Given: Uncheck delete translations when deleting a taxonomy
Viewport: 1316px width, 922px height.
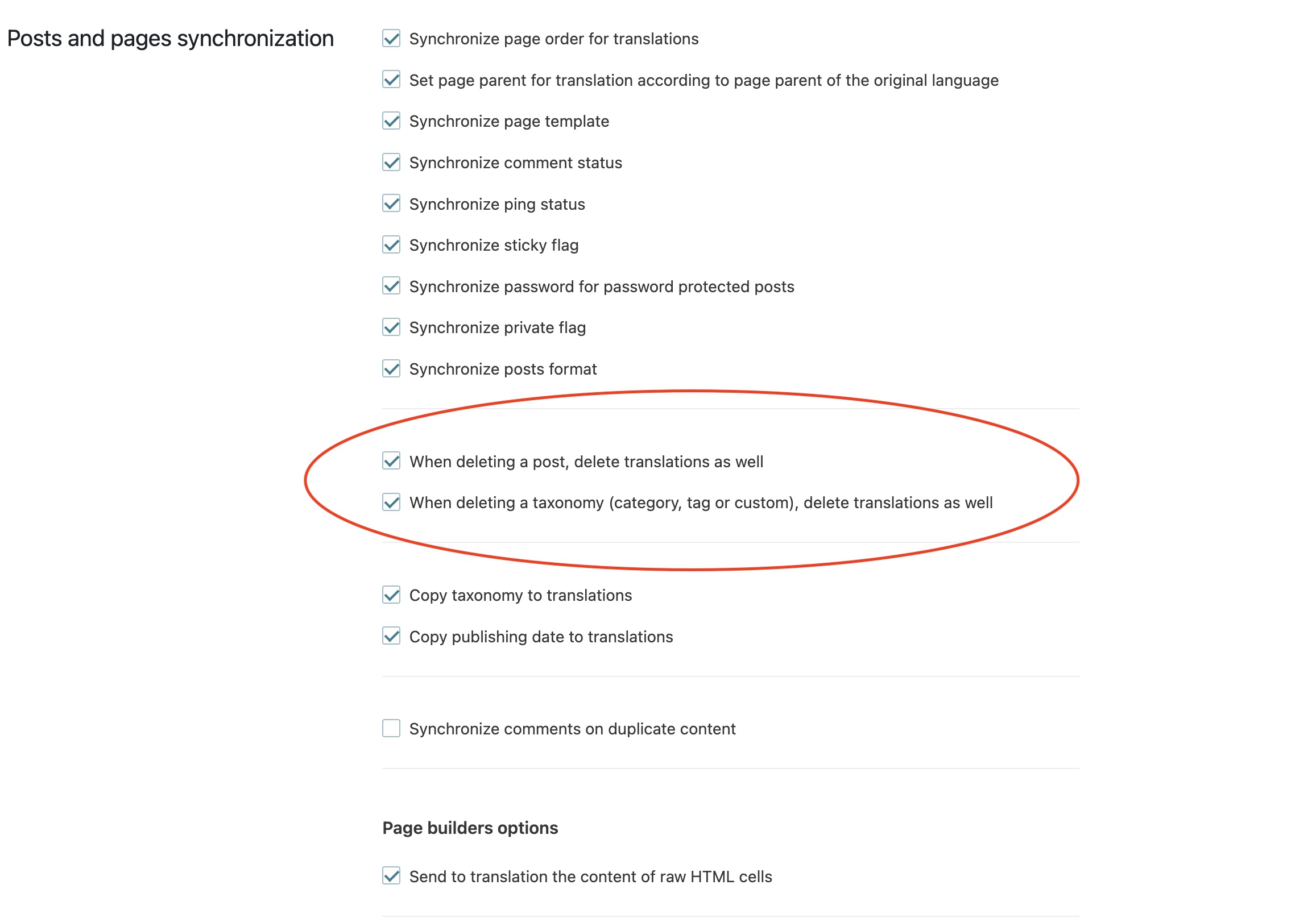Looking at the screenshot, I should click(x=391, y=502).
